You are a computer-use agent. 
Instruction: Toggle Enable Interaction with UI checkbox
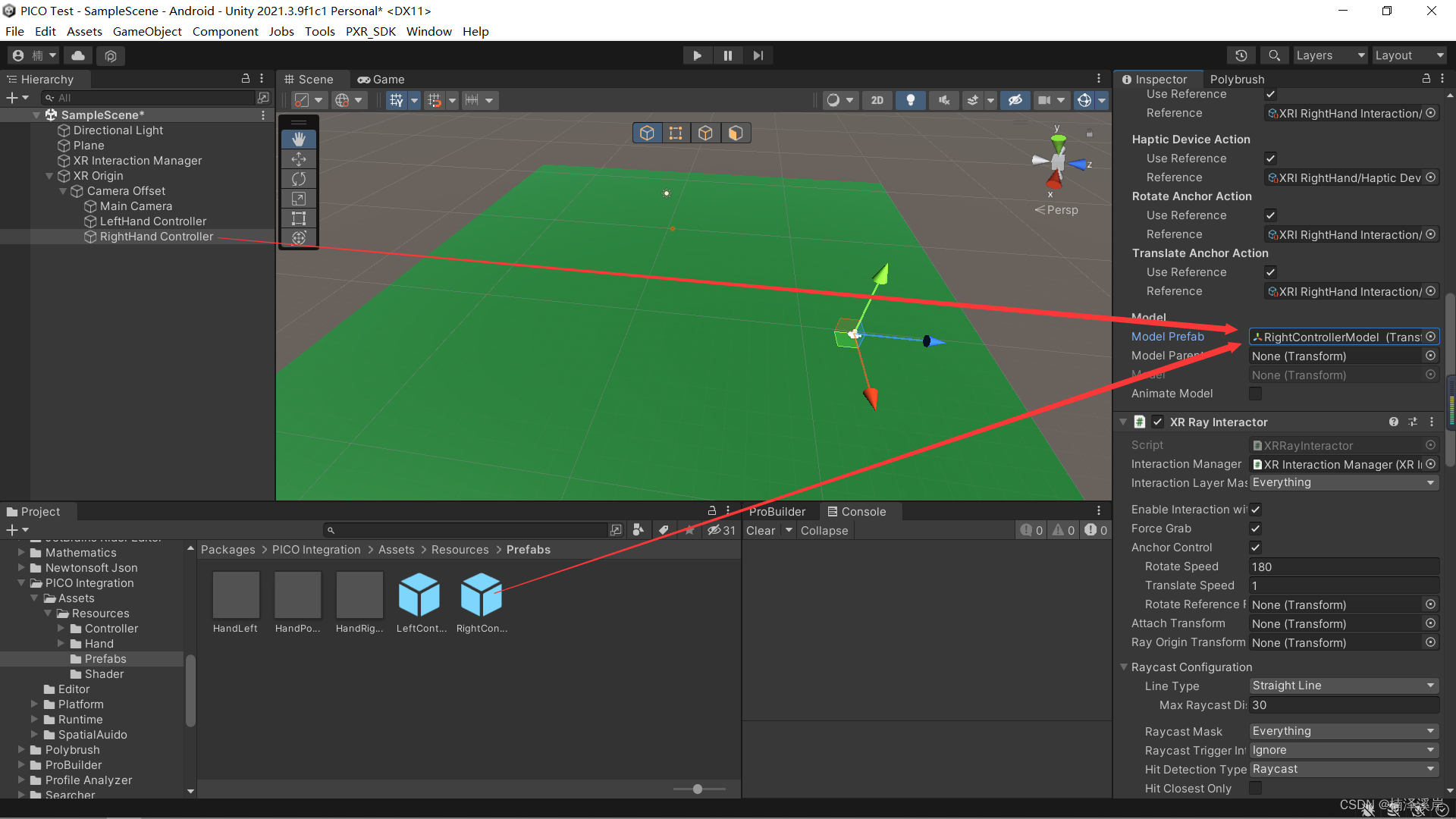point(1256,510)
